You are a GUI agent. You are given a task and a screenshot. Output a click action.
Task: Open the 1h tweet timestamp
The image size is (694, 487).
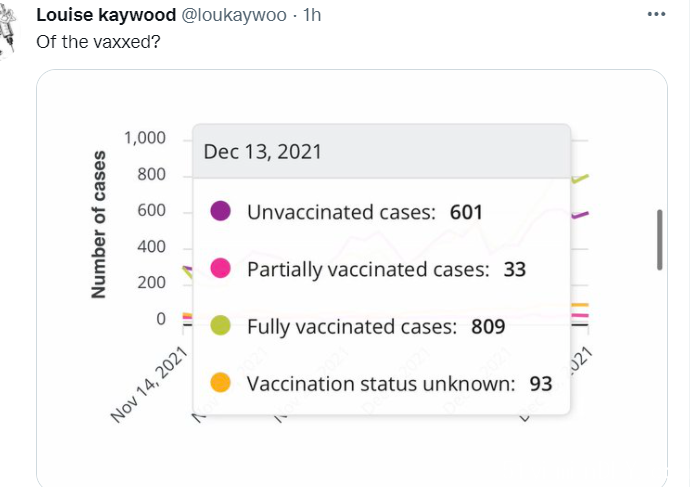pos(312,15)
